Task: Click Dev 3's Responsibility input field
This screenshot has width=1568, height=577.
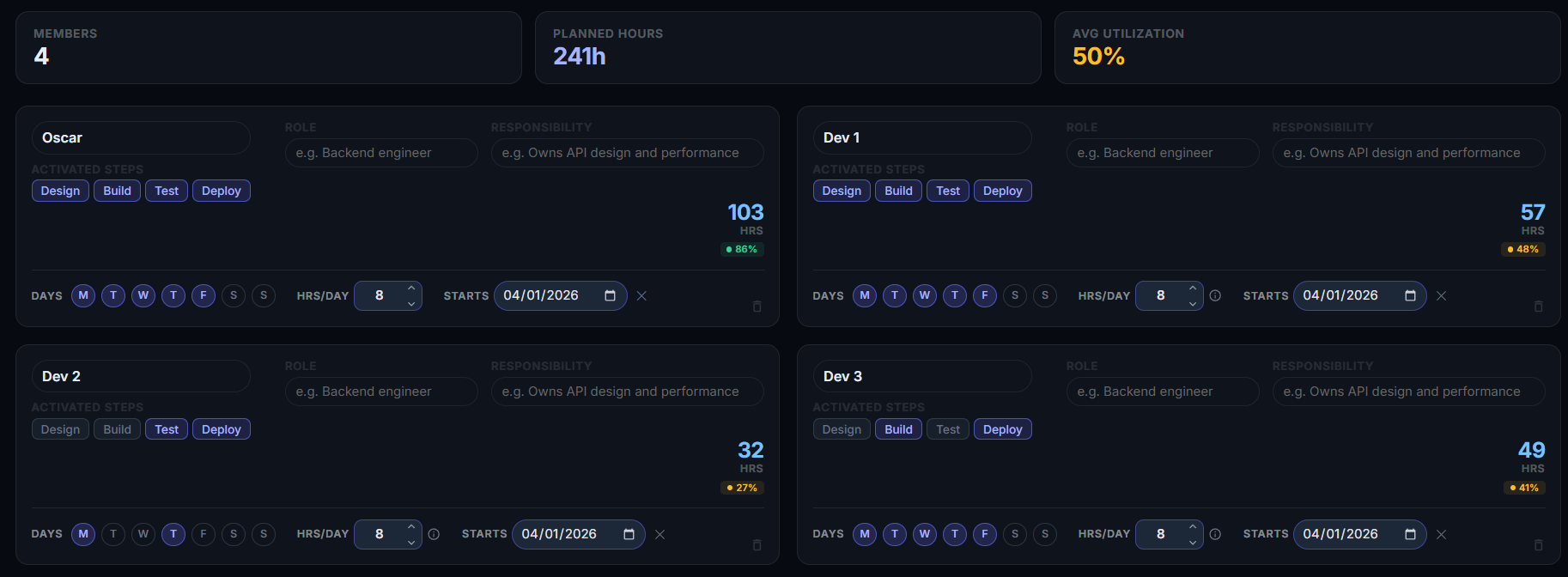Action: (1408, 392)
